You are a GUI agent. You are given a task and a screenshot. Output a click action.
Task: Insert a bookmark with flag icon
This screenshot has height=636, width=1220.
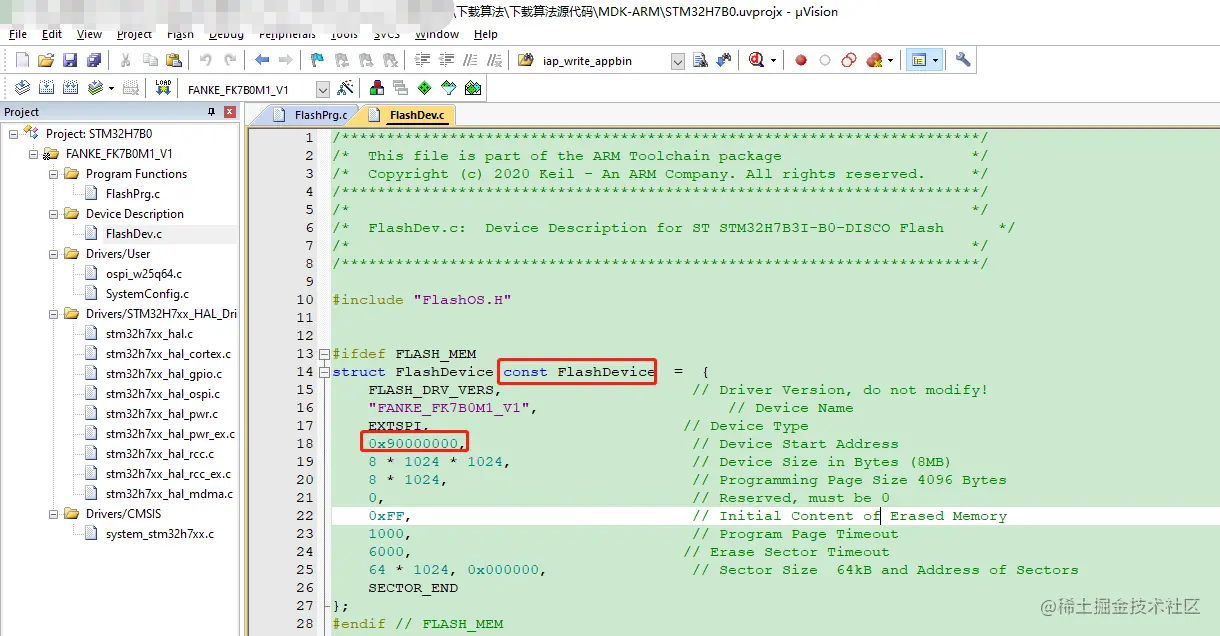[318, 60]
